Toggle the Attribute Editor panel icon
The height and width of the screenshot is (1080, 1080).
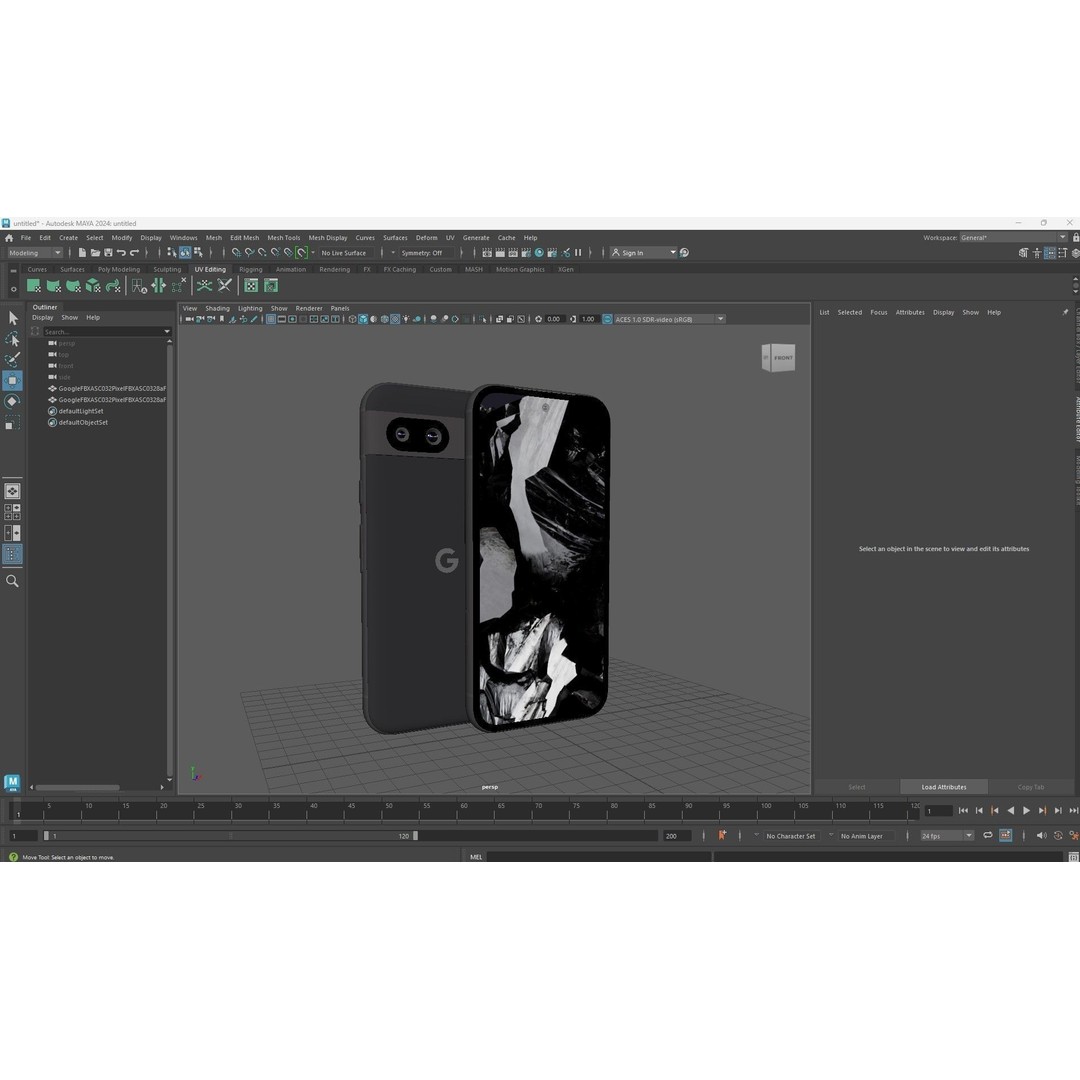tap(1049, 253)
